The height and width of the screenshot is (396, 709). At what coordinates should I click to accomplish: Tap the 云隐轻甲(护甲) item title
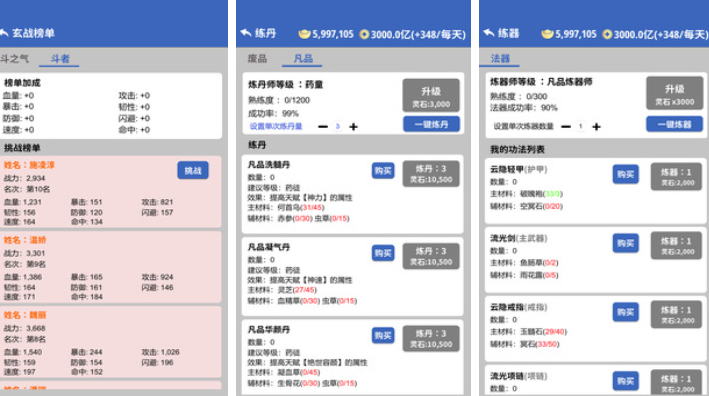pos(519,170)
